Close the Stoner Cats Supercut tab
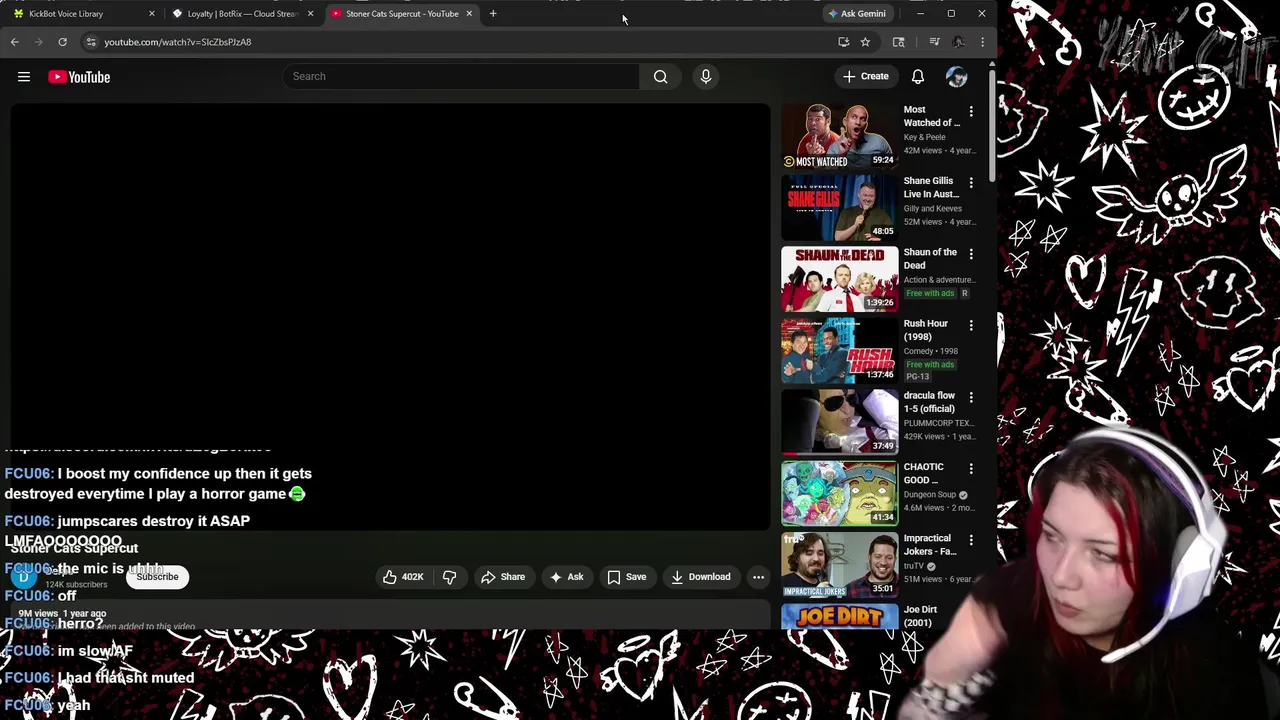The height and width of the screenshot is (720, 1280). click(x=469, y=14)
